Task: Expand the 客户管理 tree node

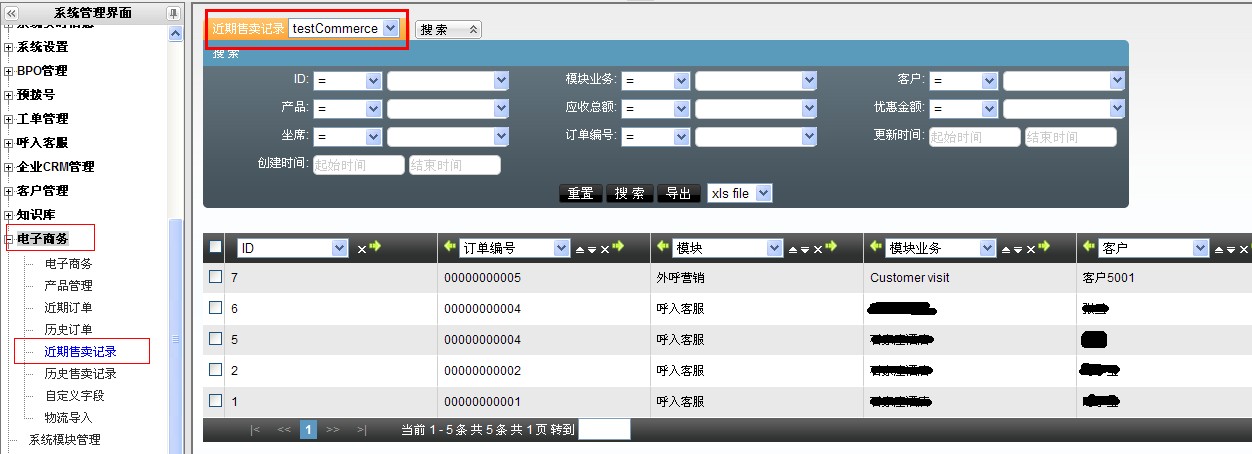Action: 9,191
